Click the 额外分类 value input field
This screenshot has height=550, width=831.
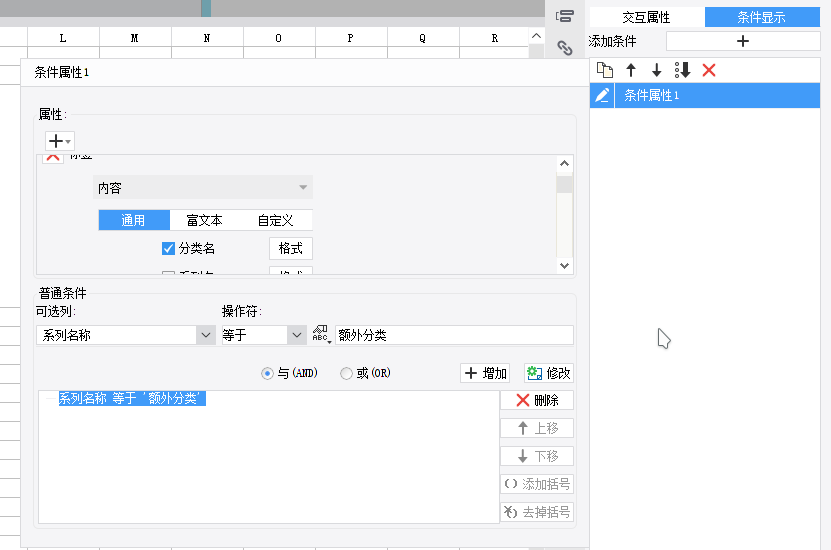point(454,335)
